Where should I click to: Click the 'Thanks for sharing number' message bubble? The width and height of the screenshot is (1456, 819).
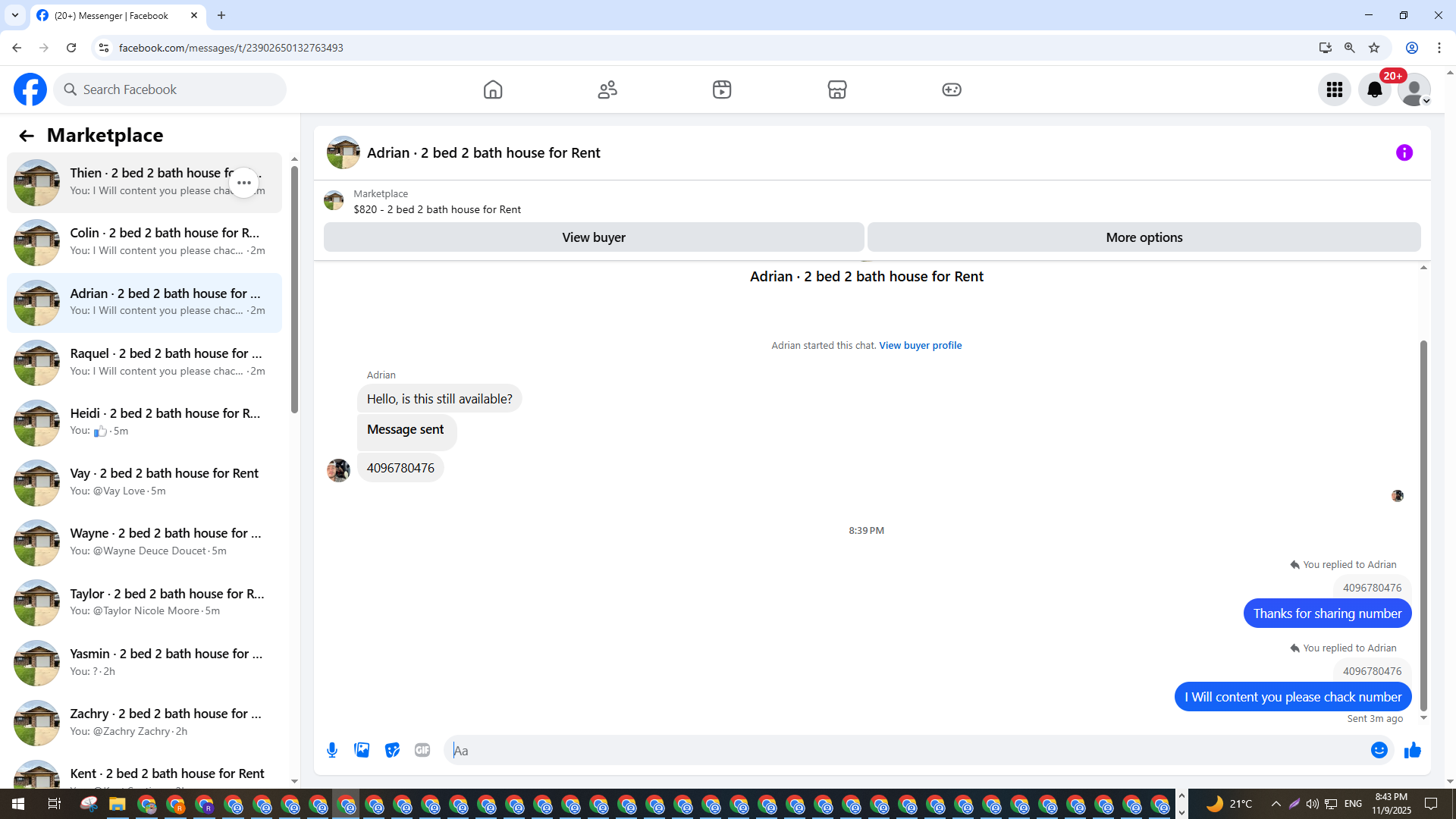coord(1327,613)
